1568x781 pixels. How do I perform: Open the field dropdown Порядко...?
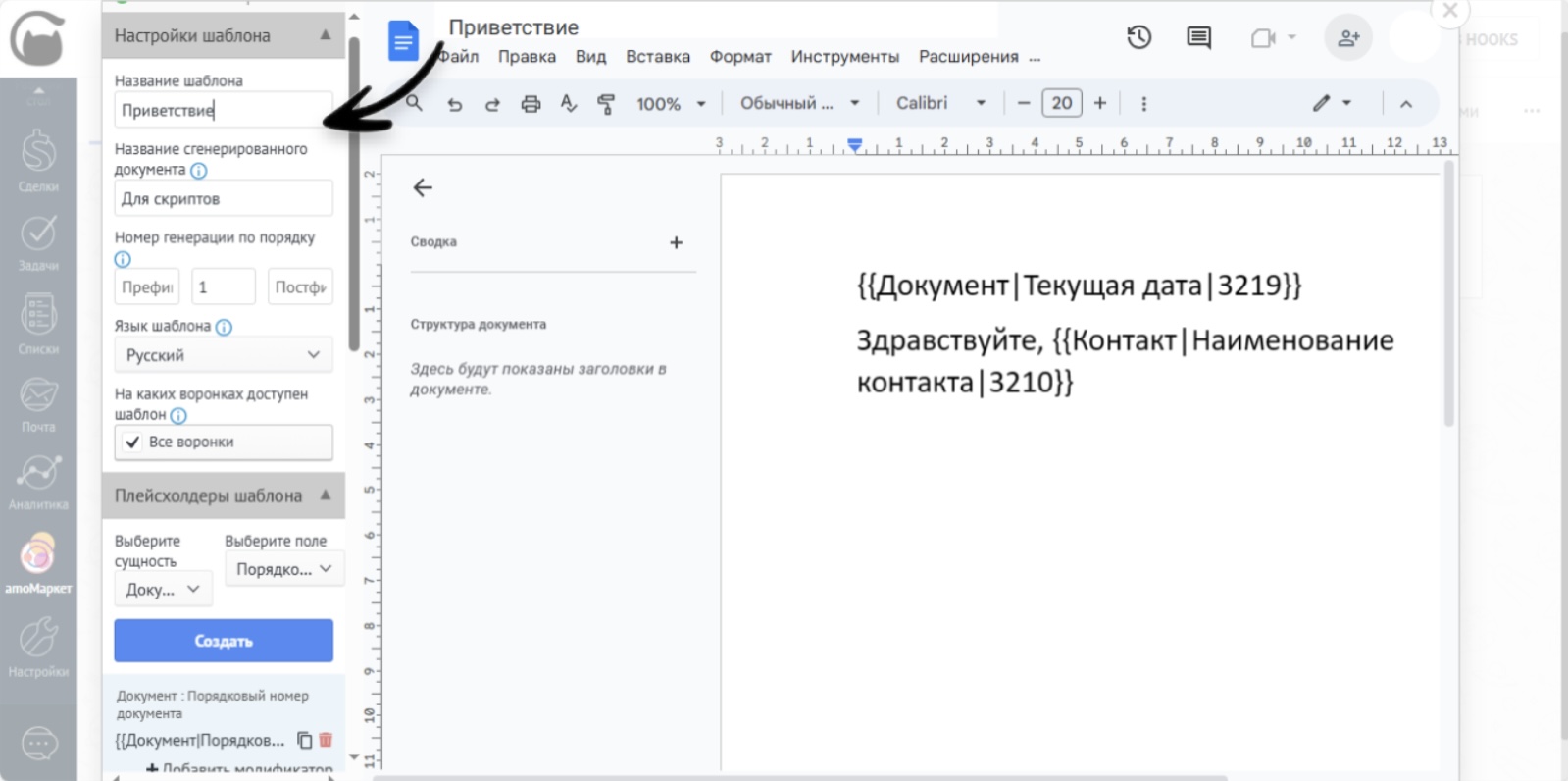click(284, 569)
